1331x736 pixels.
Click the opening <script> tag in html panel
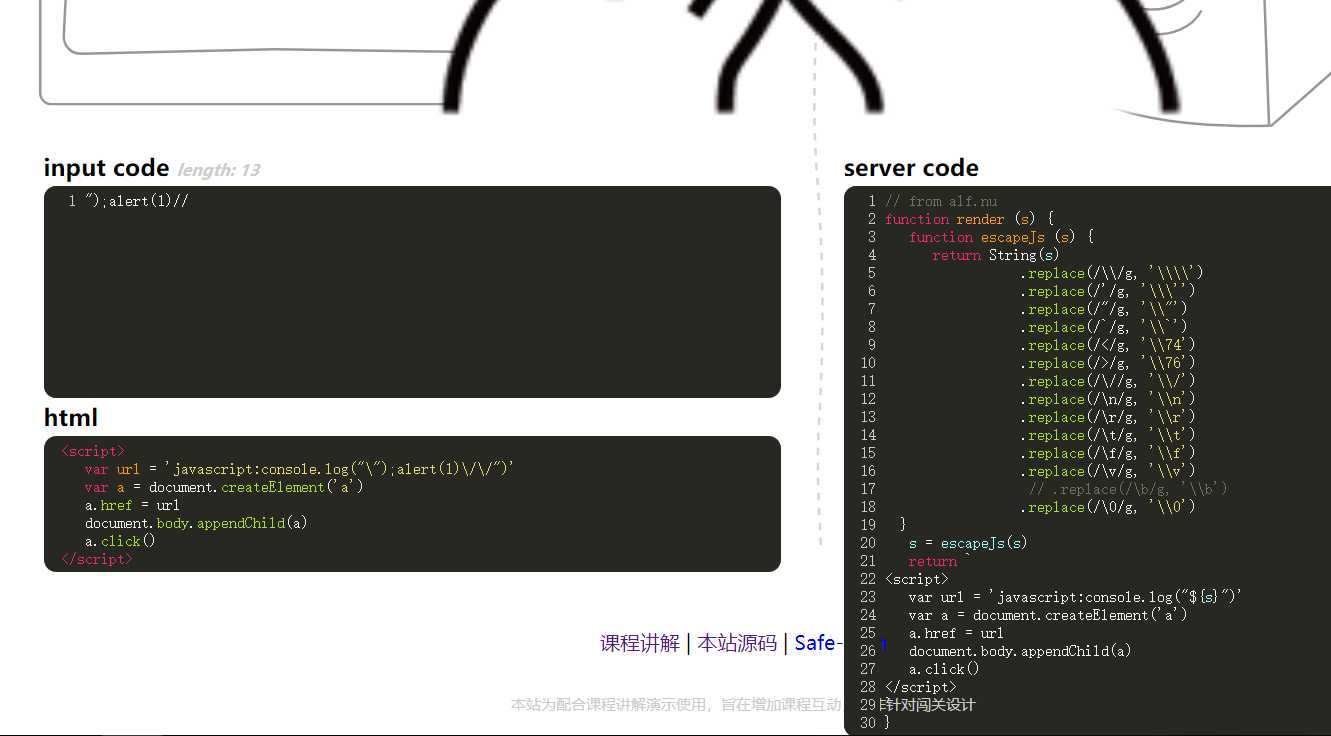click(93, 451)
